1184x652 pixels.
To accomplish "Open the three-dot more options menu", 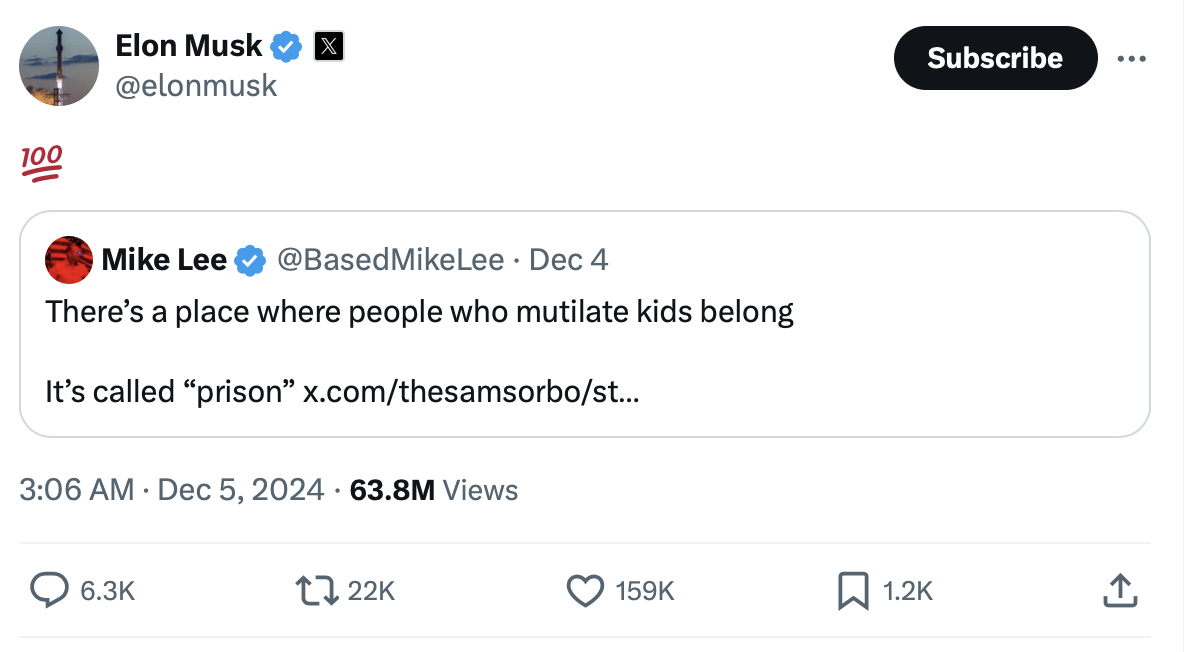I will coord(1132,58).
